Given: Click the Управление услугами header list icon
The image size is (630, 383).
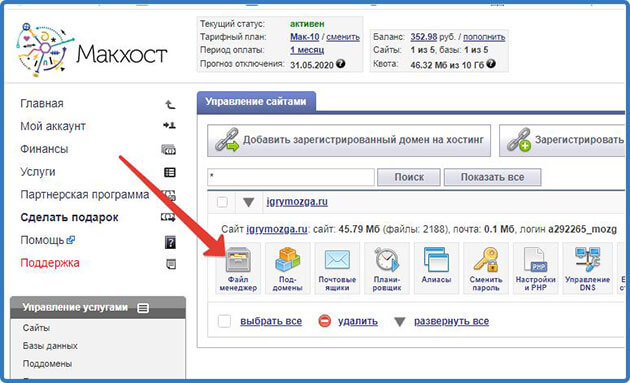Looking at the screenshot, I should click(x=143, y=308).
